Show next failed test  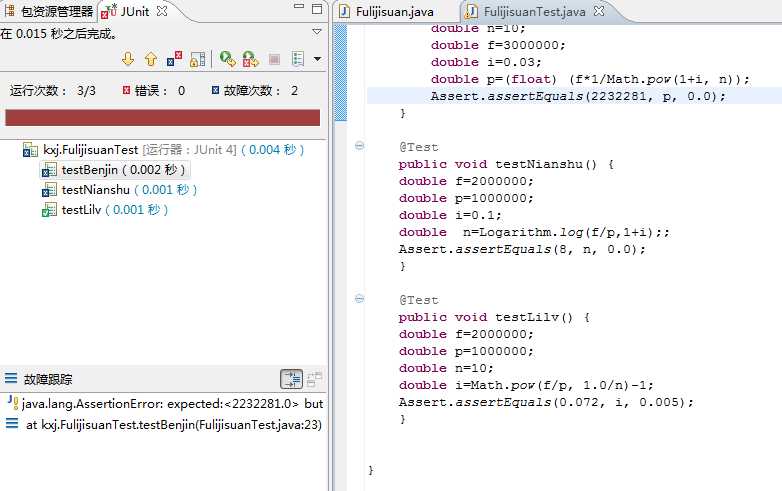[x=128, y=59]
